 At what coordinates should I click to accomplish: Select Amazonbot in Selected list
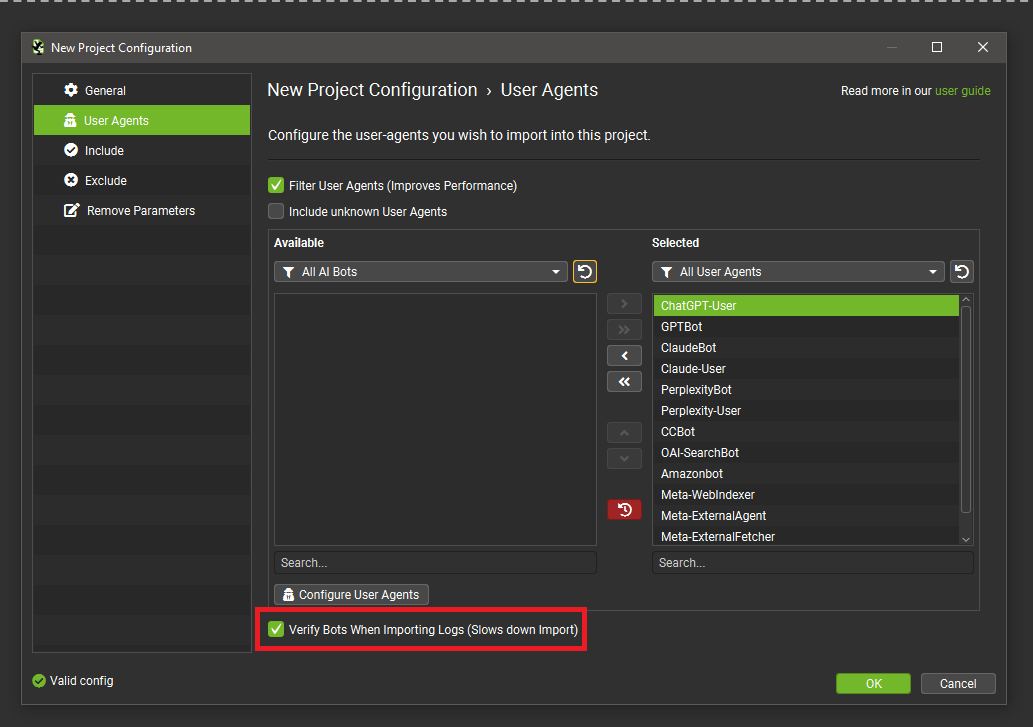coord(806,474)
